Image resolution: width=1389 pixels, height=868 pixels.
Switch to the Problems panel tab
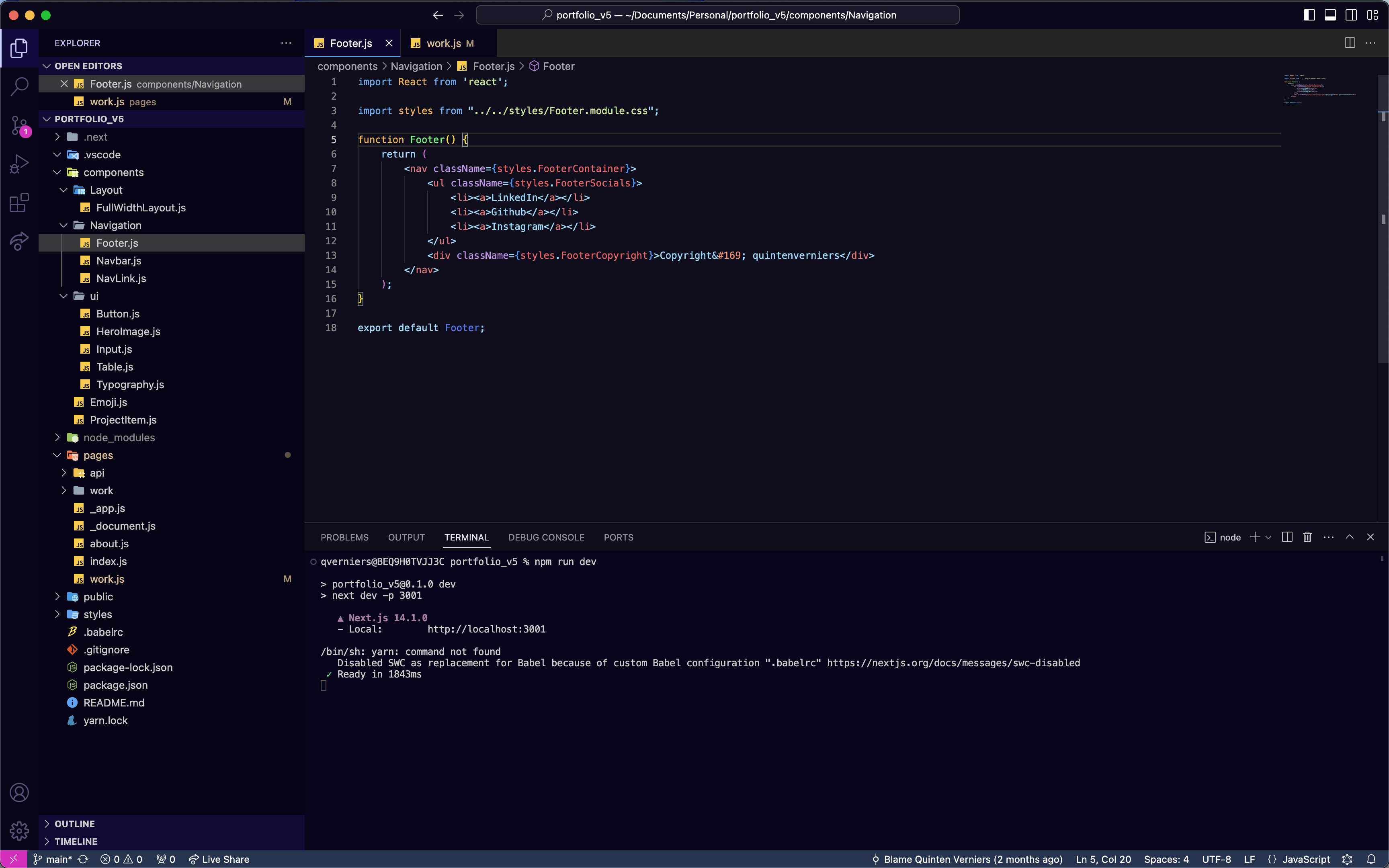coord(344,537)
